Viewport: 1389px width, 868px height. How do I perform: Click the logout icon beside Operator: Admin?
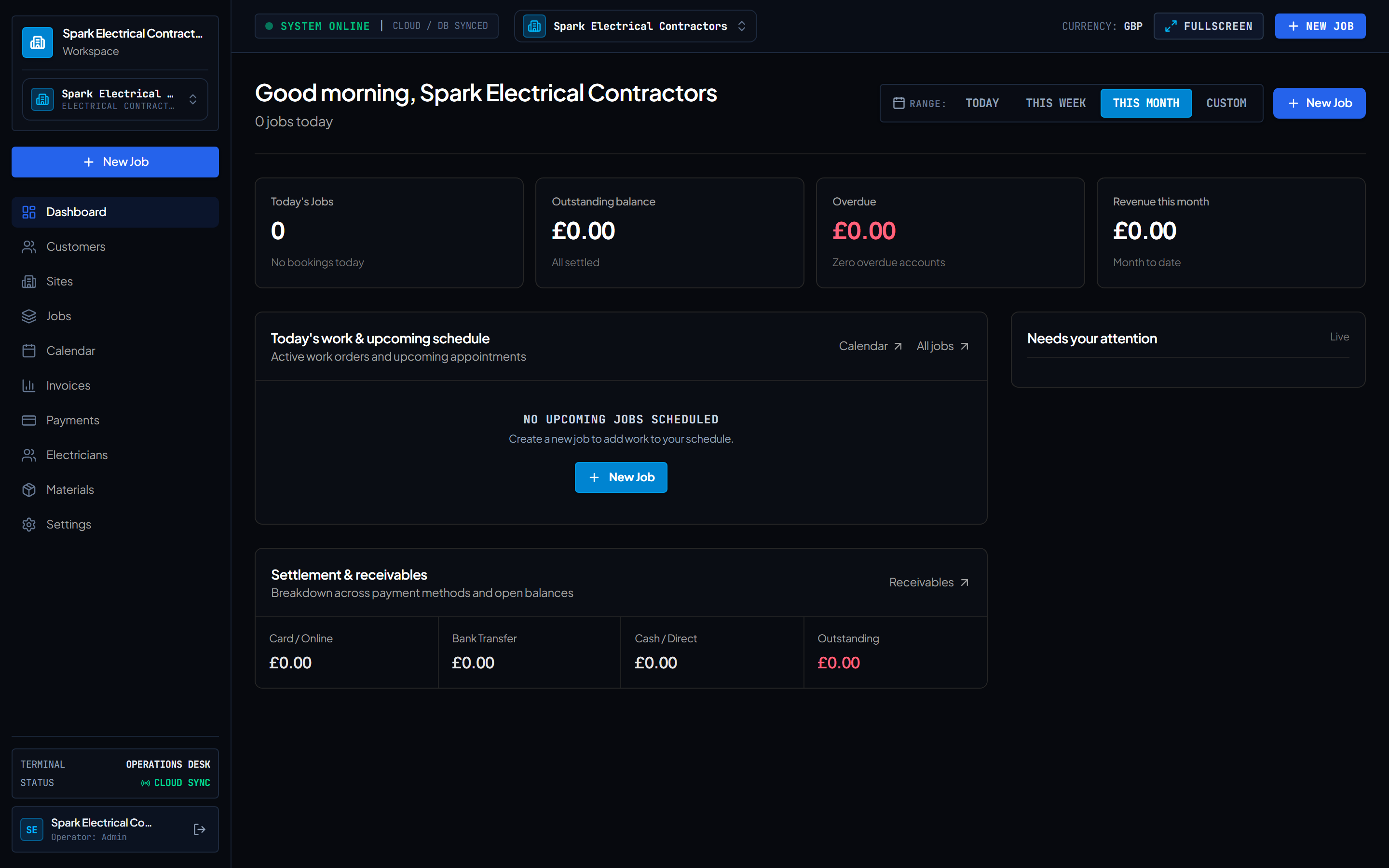(199, 829)
